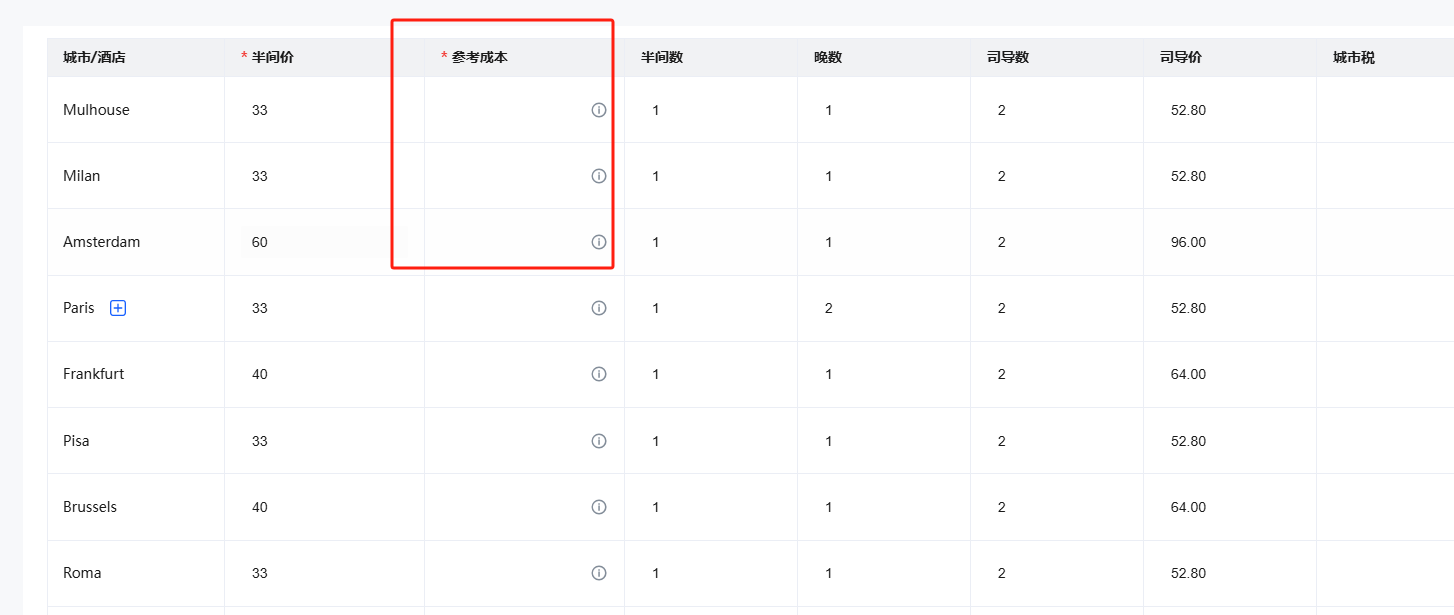
Task: Click the 半间数 value for Pisa
Action: pyautogui.click(x=656, y=441)
